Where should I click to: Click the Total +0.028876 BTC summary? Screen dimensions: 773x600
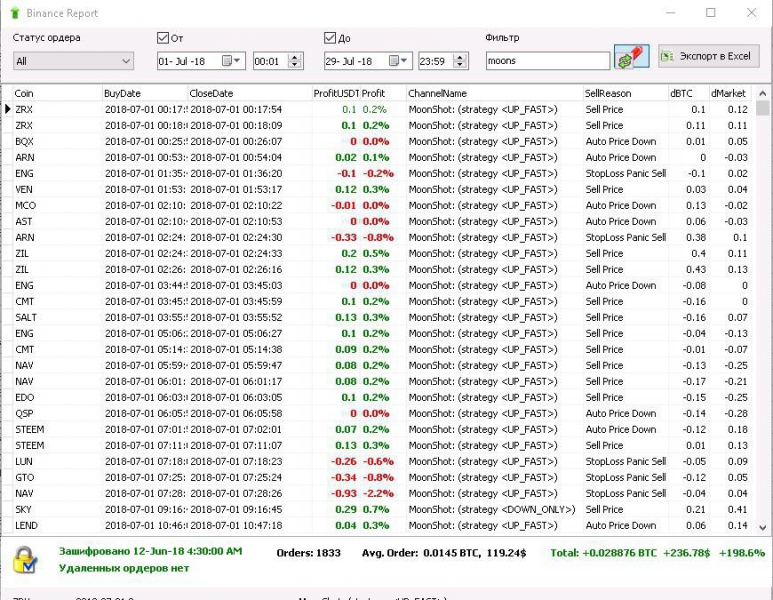(658, 553)
